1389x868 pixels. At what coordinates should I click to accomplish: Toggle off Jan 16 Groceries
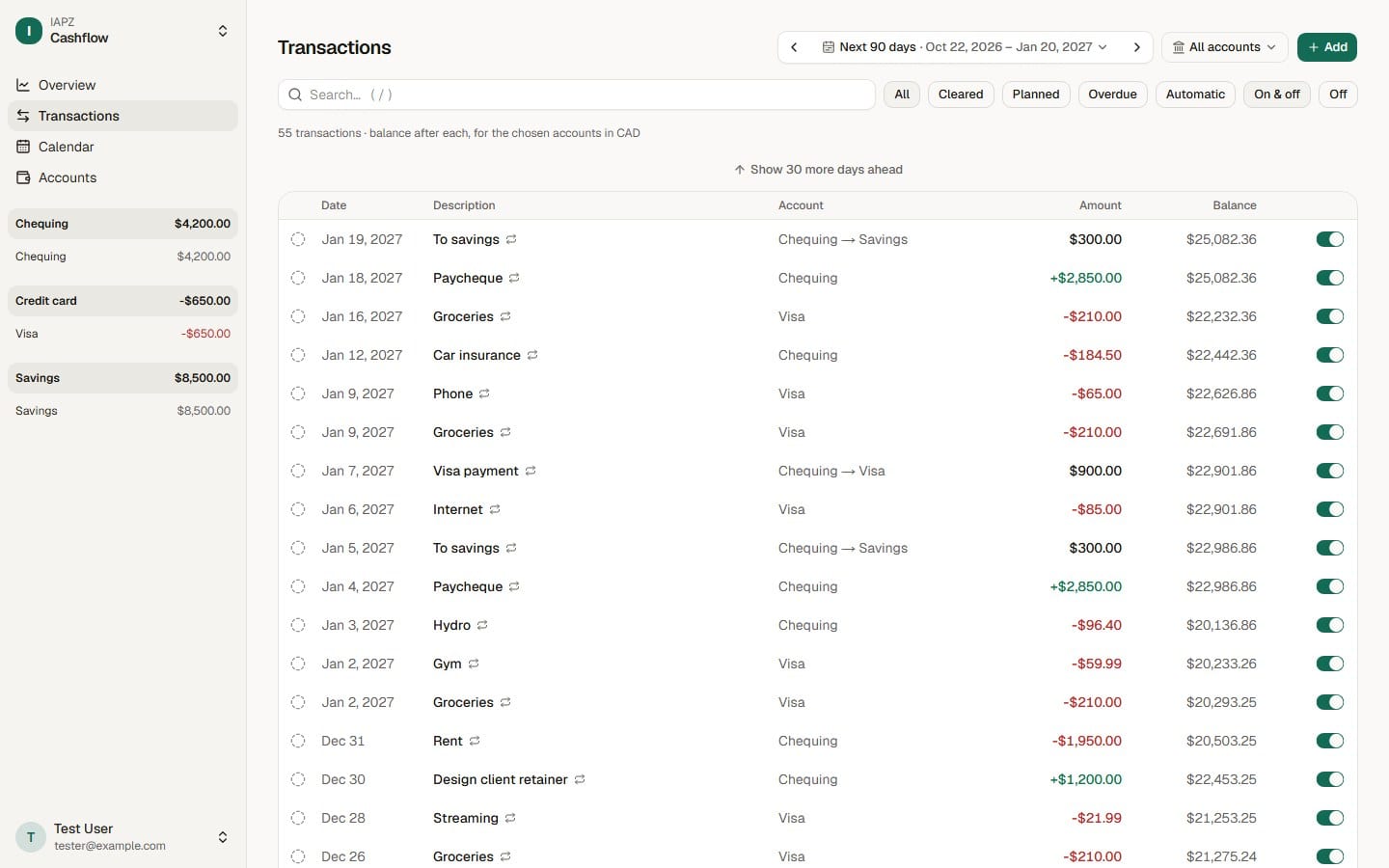coord(1330,316)
